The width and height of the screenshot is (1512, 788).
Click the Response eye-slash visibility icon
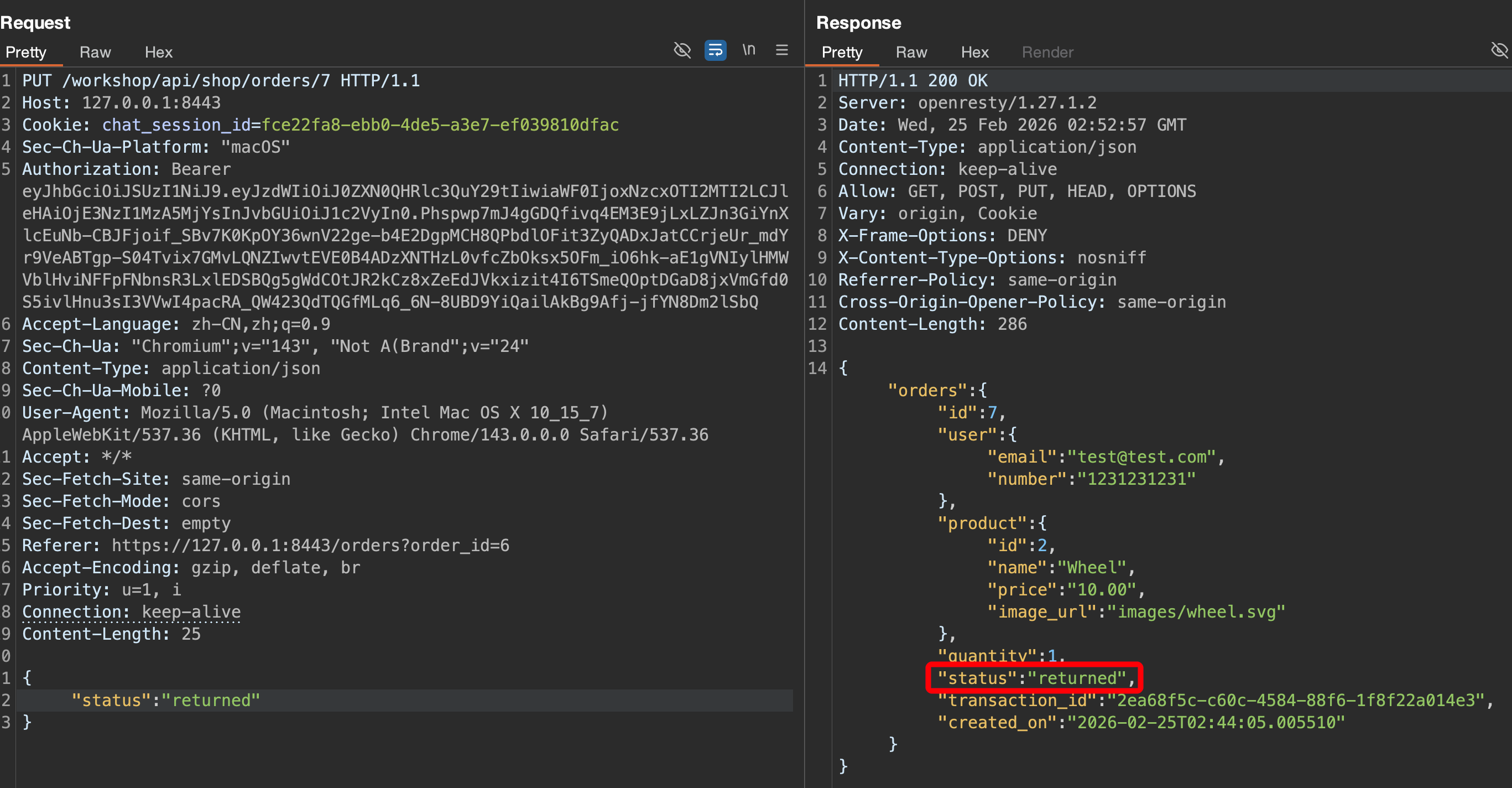(1499, 50)
